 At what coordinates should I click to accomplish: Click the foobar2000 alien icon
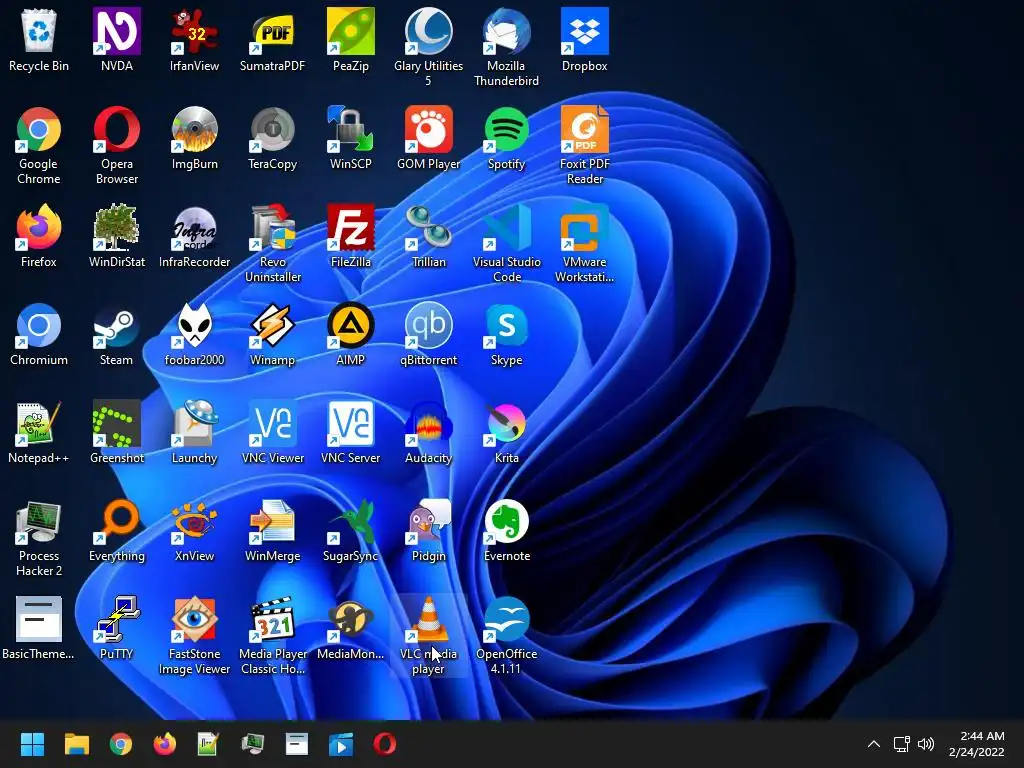(194, 325)
